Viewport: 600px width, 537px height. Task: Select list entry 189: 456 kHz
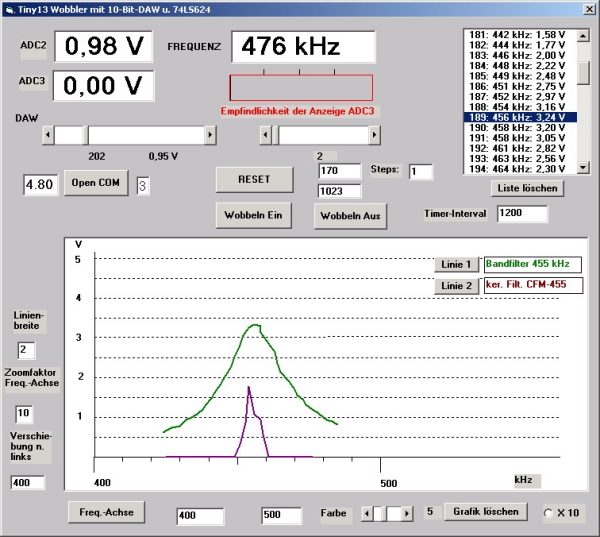518,117
